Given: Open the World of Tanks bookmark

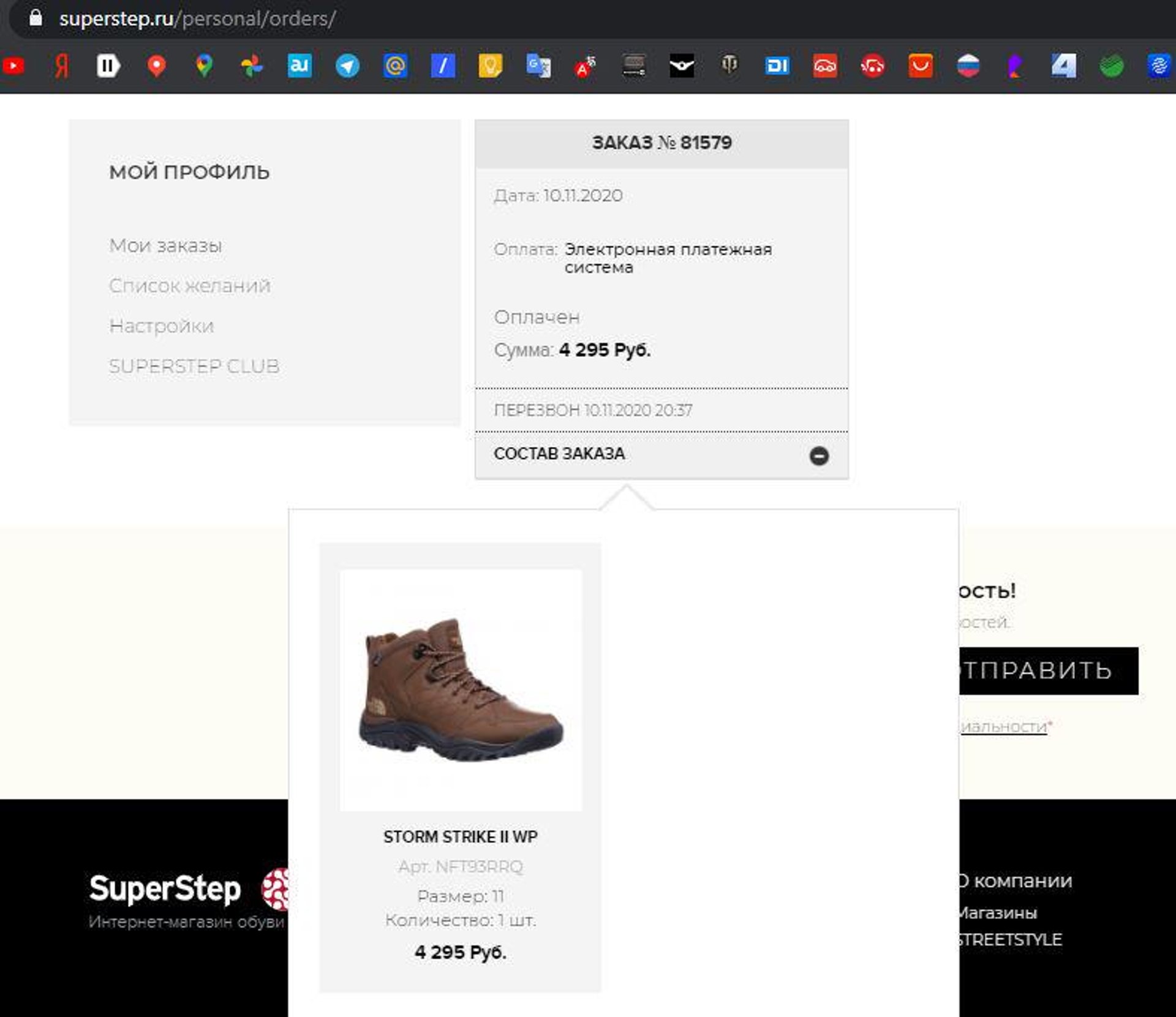Looking at the screenshot, I should [729, 64].
